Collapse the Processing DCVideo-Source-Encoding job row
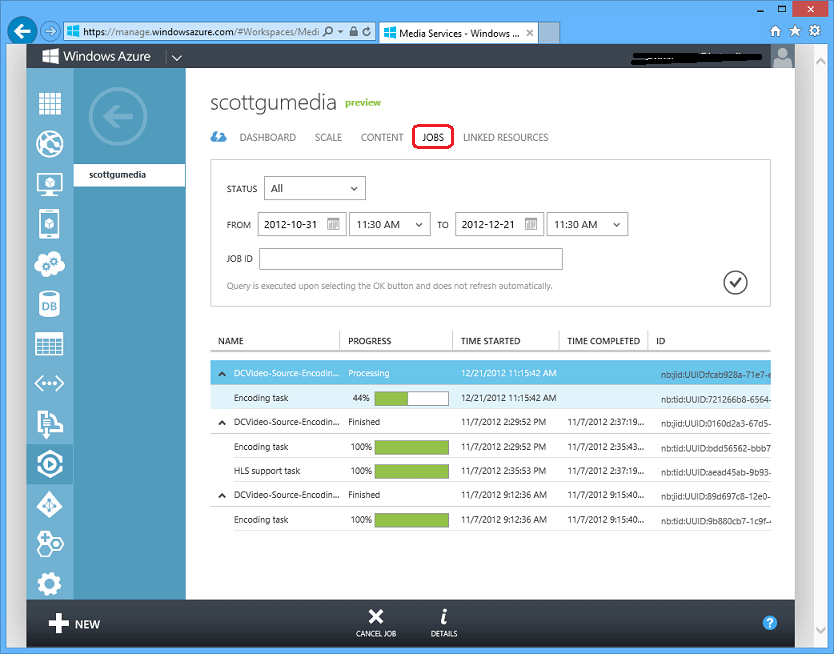Screen dimensions: 834x654 point(222,374)
